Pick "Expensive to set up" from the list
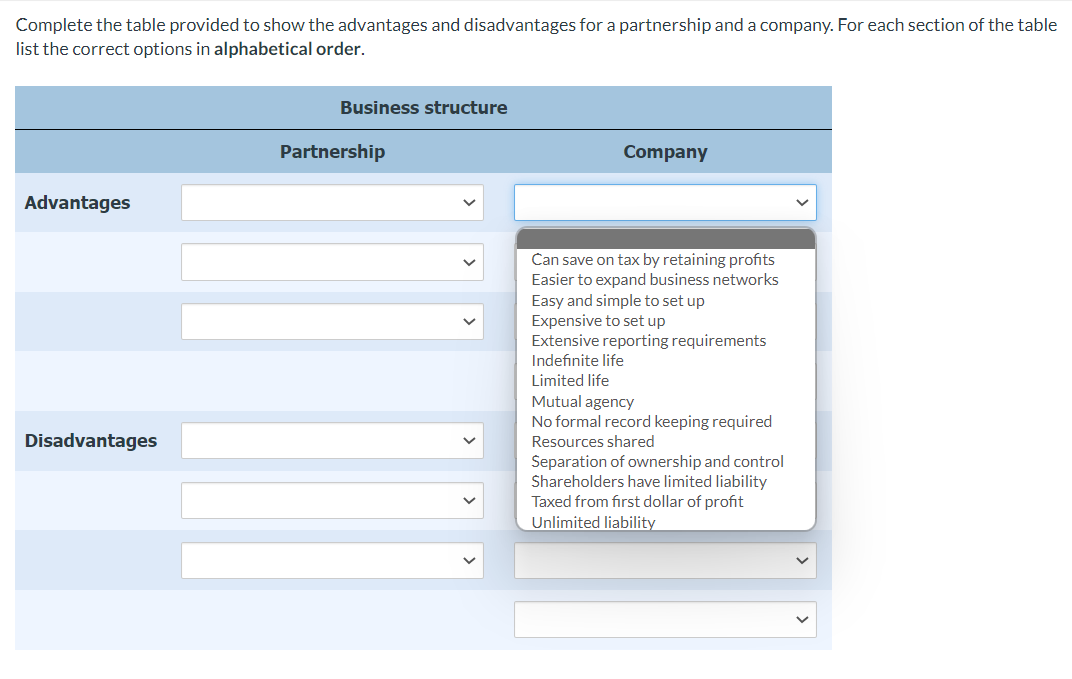 click(598, 320)
